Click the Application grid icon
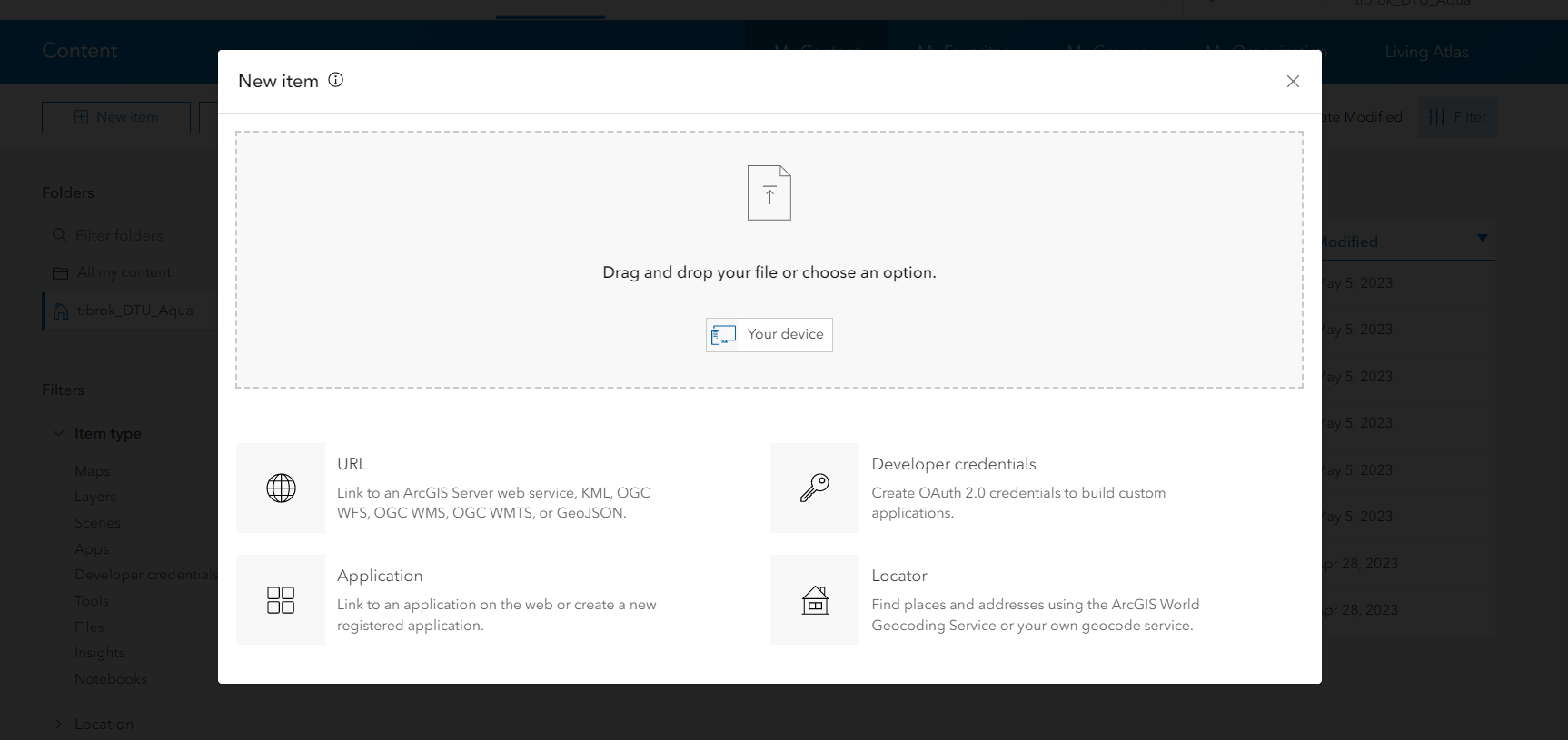This screenshot has width=1568, height=740. point(281,600)
